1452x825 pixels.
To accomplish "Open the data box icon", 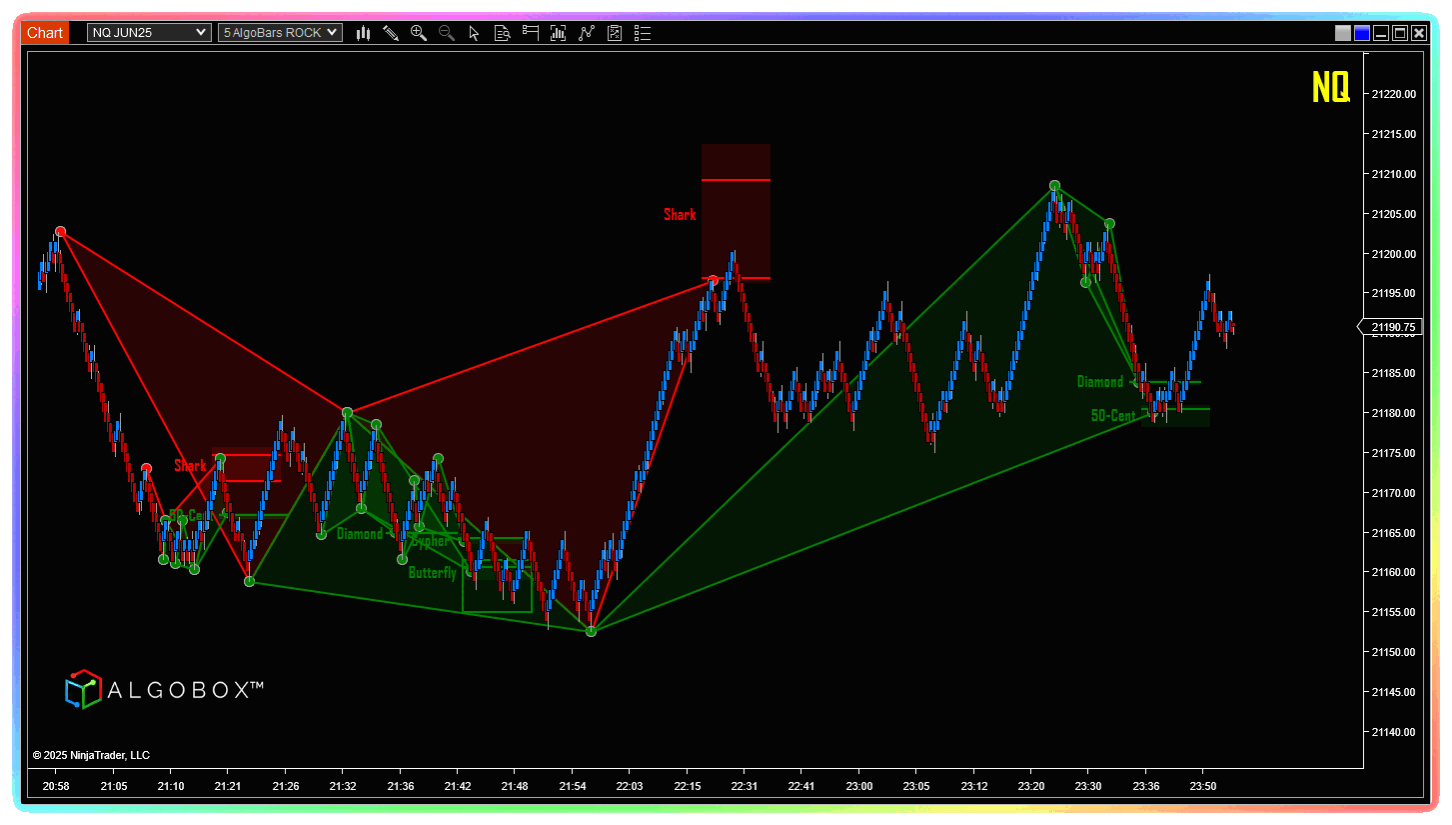I will coord(502,33).
